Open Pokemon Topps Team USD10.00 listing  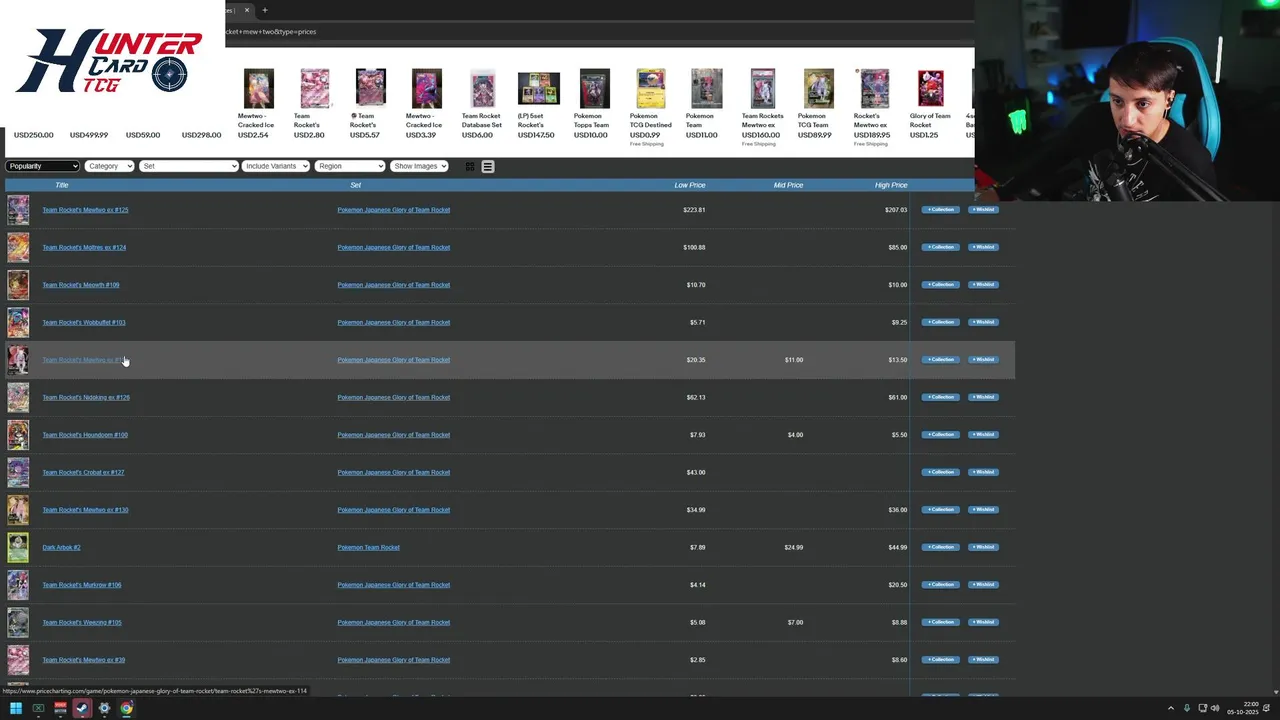point(594,104)
